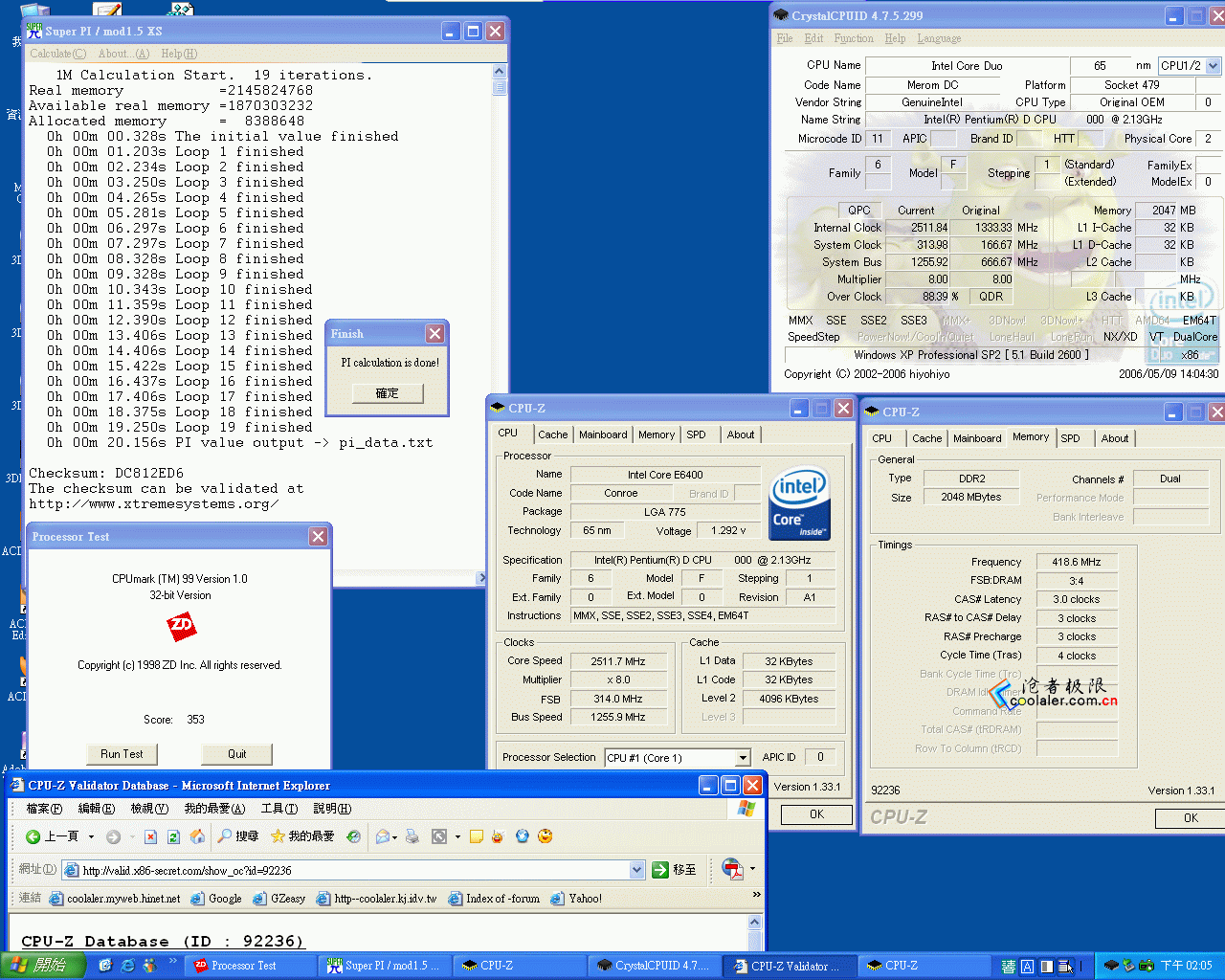Image resolution: width=1225 pixels, height=980 pixels.
Task: Click OK in the CPU-Z Memory window
Action: tap(1191, 818)
